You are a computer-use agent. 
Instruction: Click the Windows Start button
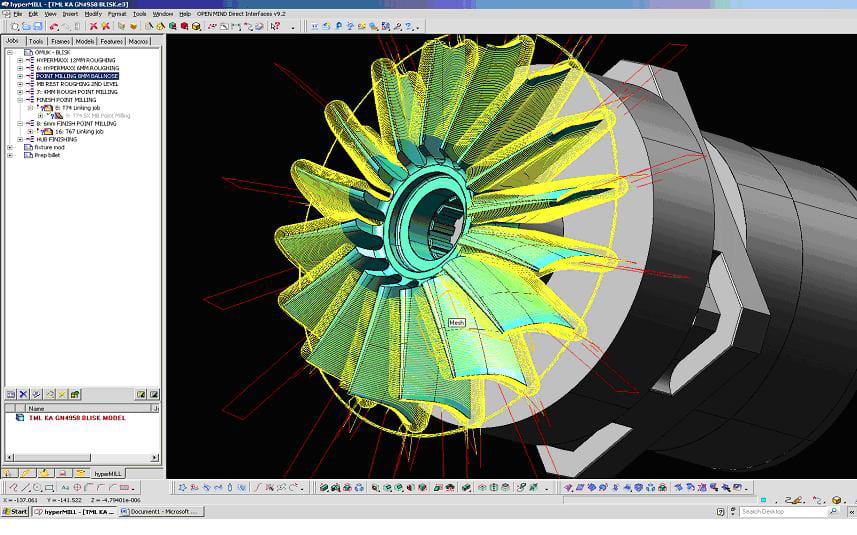point(15,511)
